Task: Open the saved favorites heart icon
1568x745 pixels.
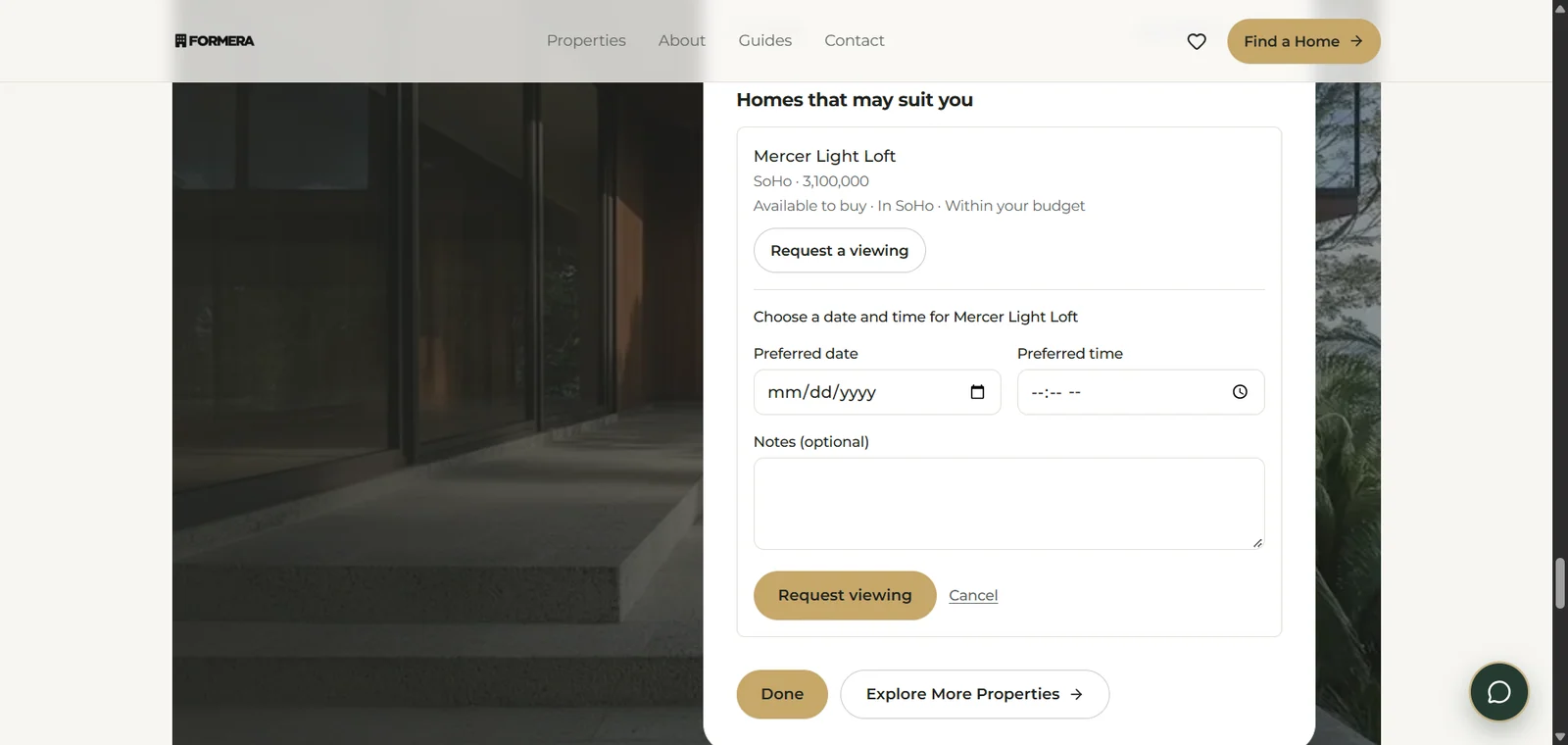Action: point(1197,41)
